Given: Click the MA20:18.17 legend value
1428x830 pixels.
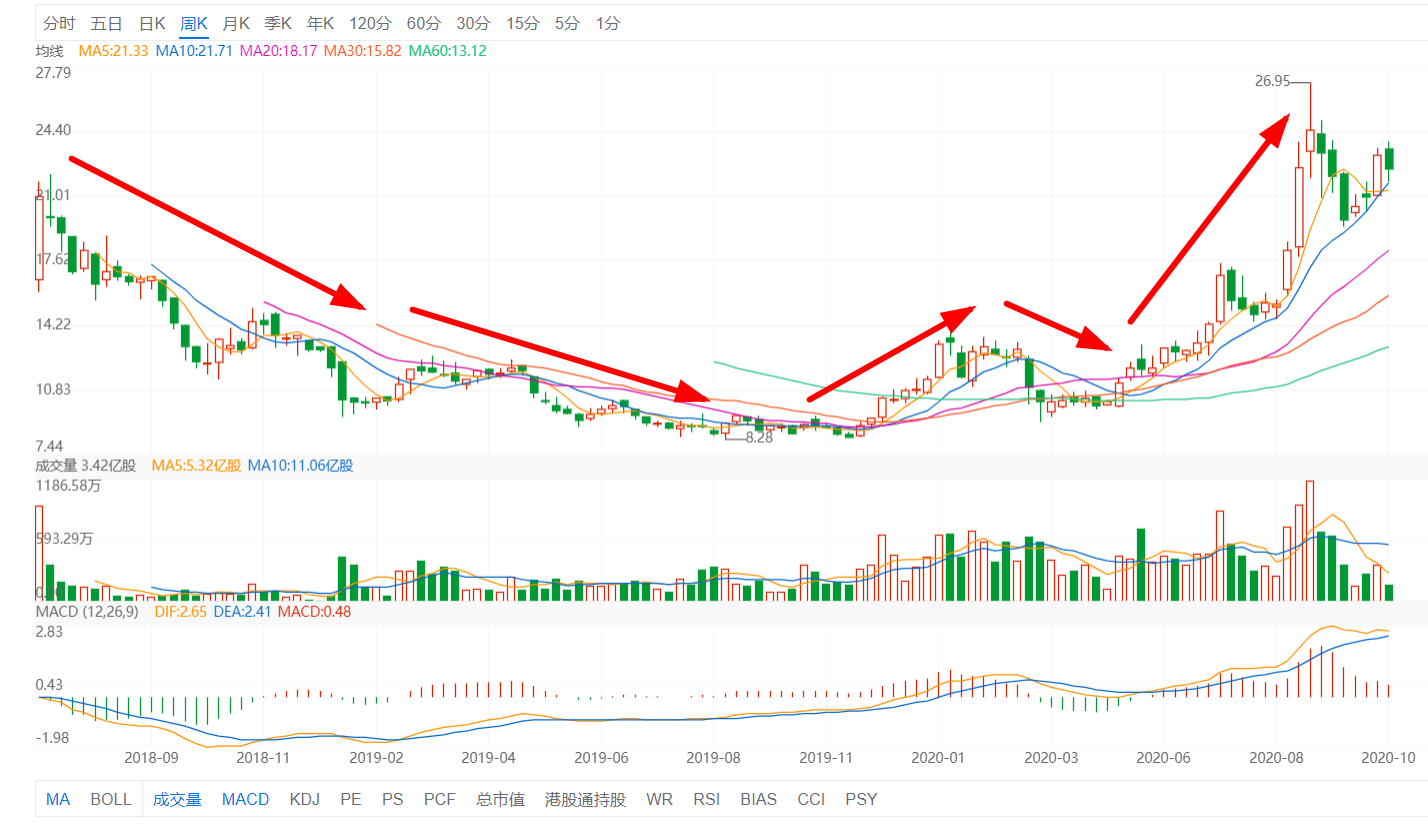Looking at the screenshot, I should 279,50.
